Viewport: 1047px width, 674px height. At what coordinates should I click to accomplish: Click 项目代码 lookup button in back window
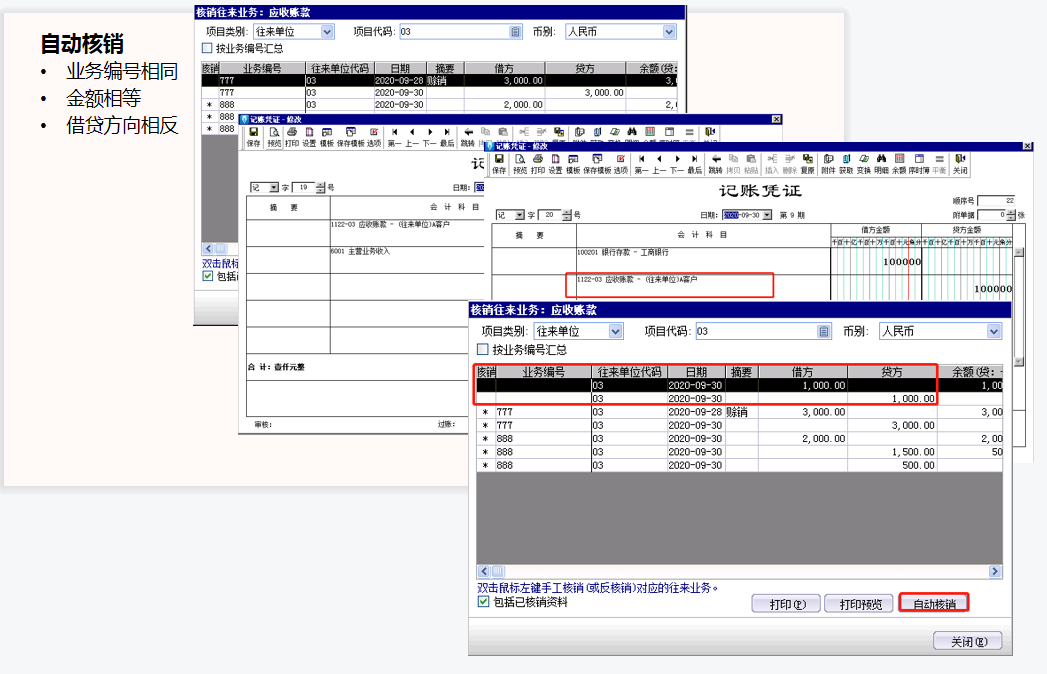click(515, 31)
